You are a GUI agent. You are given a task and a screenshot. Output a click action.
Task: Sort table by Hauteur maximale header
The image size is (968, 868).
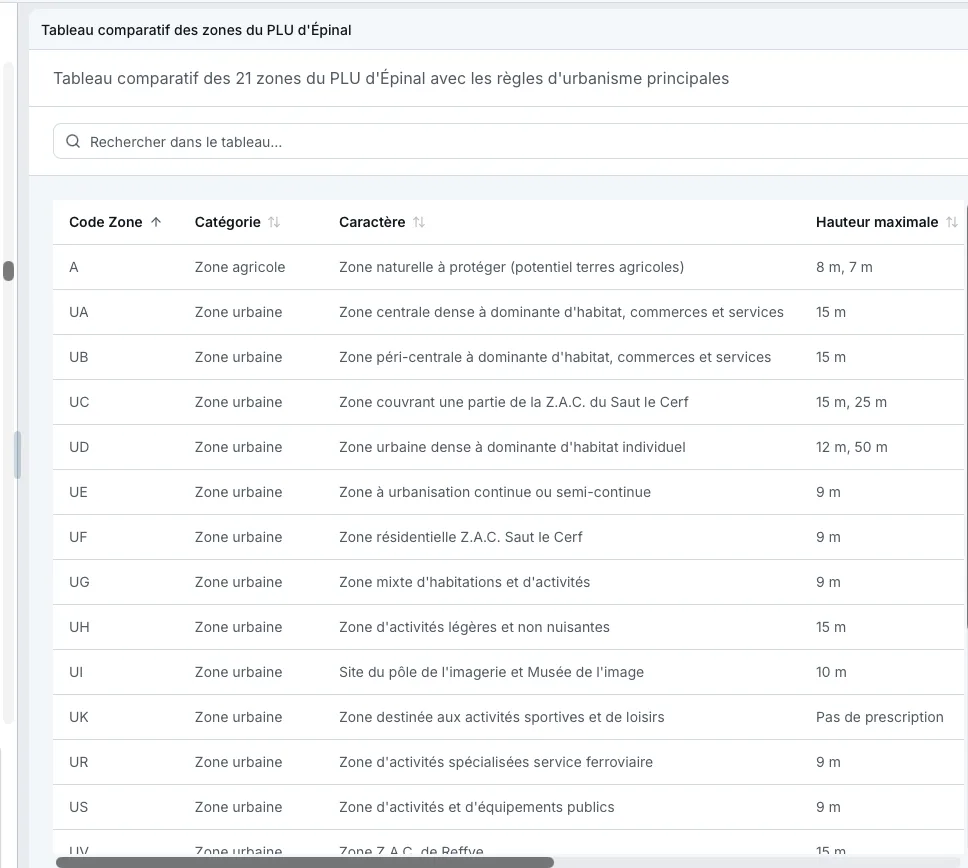click(877, 222)
